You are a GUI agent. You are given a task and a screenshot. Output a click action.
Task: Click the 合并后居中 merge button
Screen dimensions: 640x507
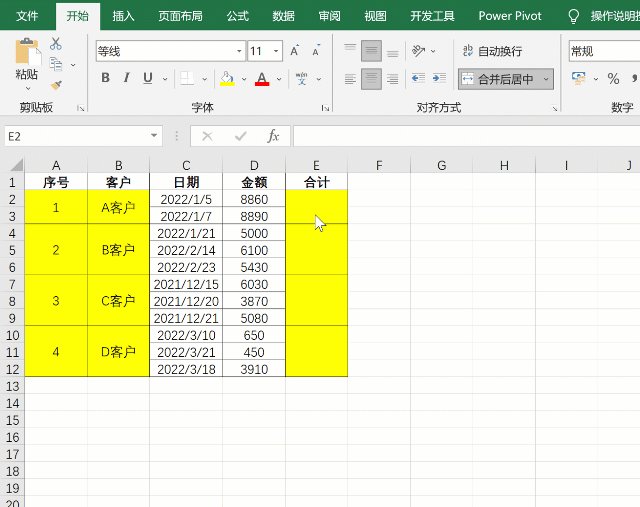[498, 78]
